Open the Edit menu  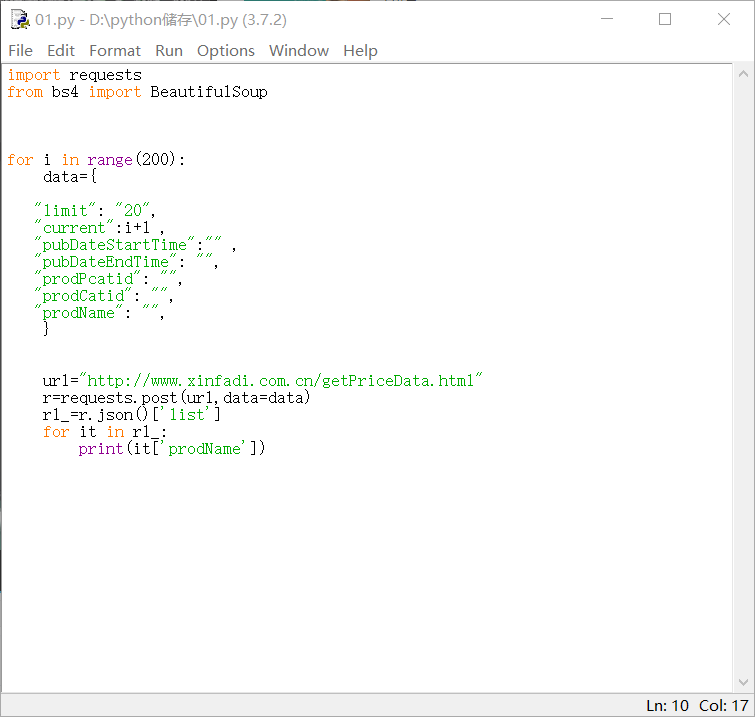click(x=61, y=50)
